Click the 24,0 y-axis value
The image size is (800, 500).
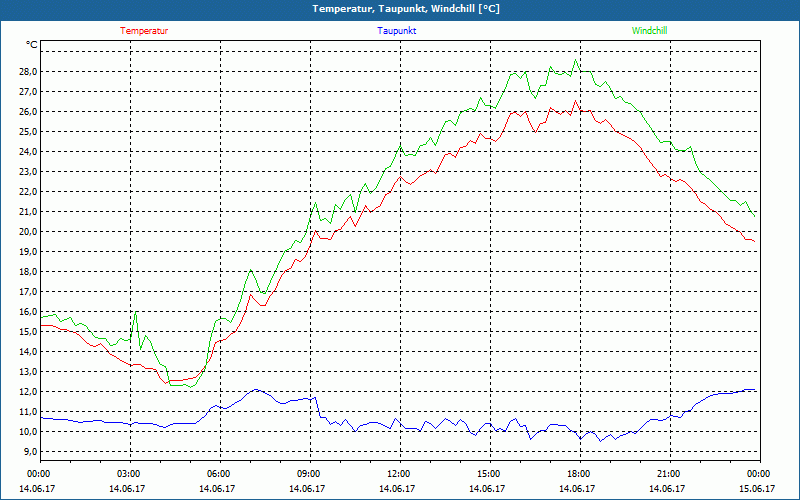pos(29,152)
